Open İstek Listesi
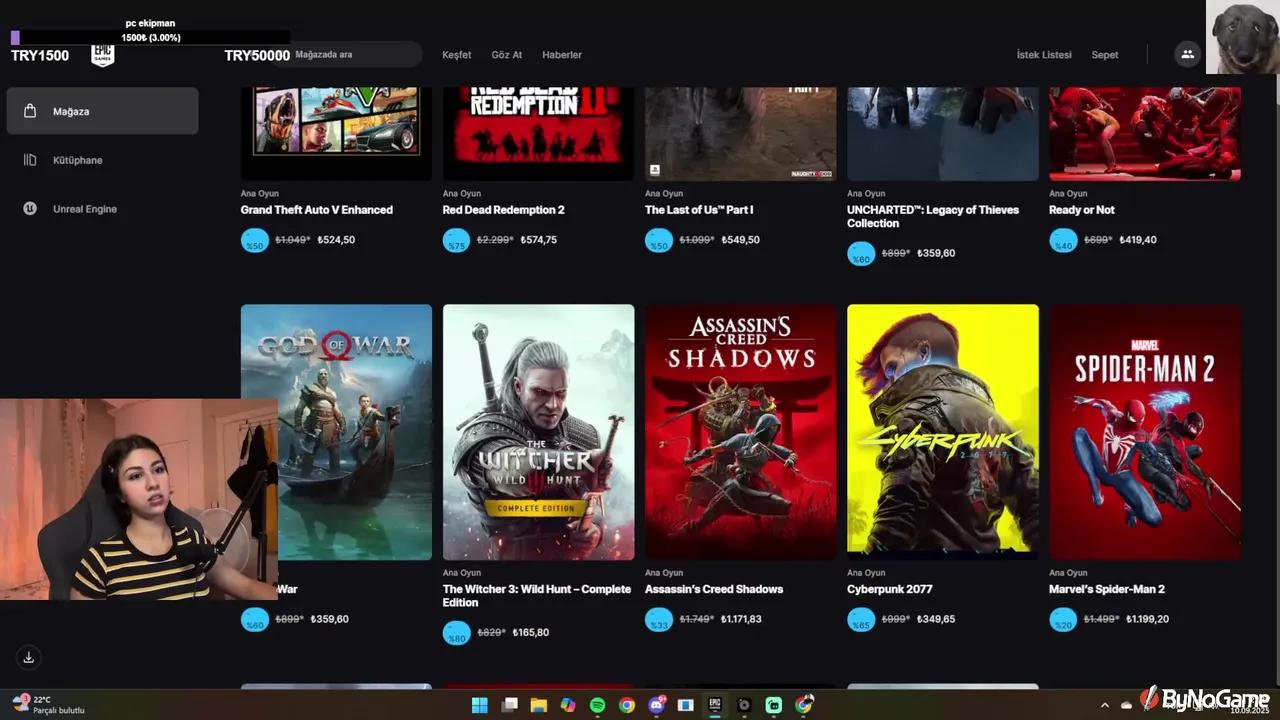The image size is (1280, 720). (x=1044, y=55)
